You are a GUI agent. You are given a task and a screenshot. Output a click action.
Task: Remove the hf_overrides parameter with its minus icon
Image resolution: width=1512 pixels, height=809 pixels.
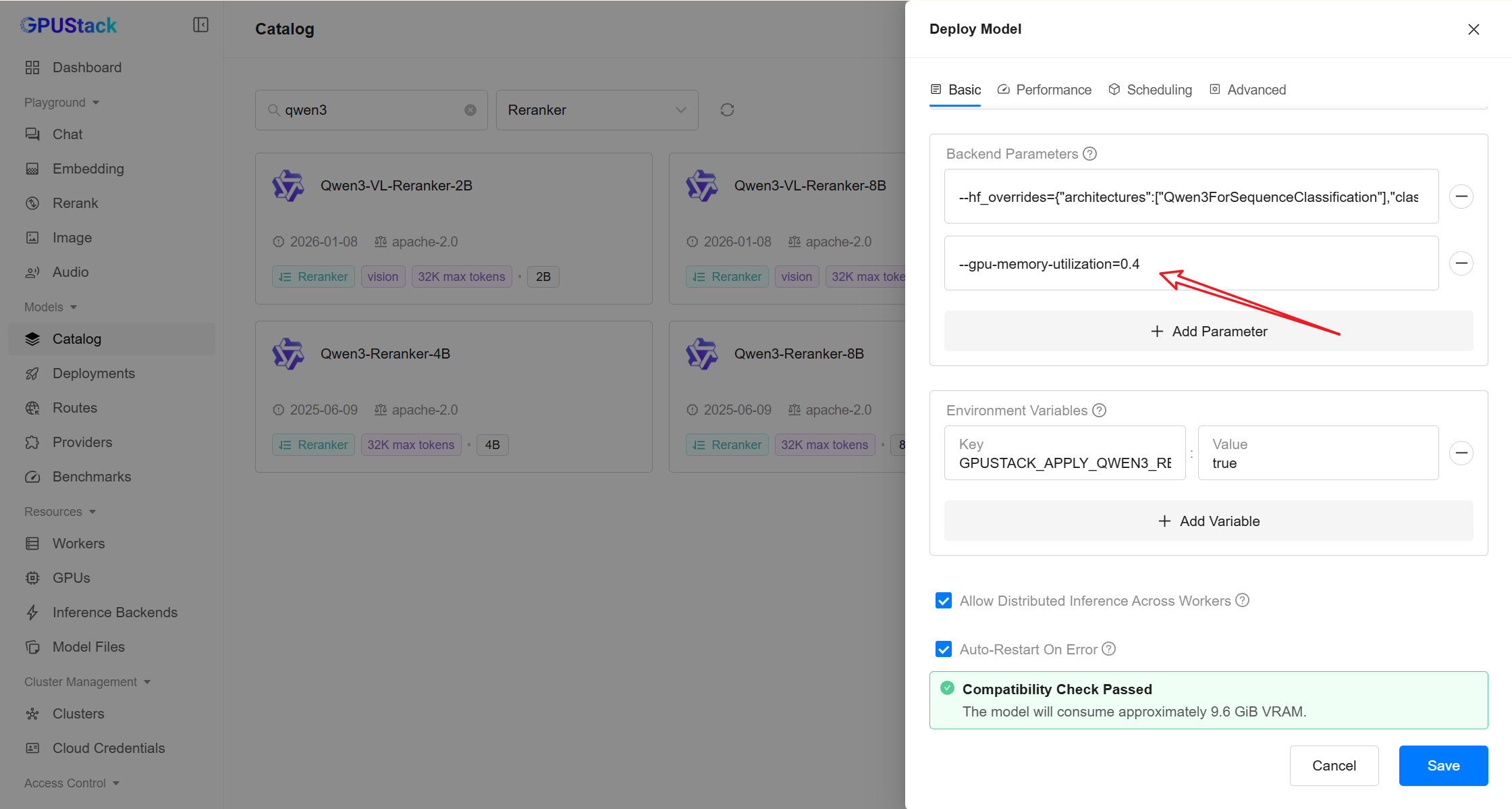point(1461,197)
